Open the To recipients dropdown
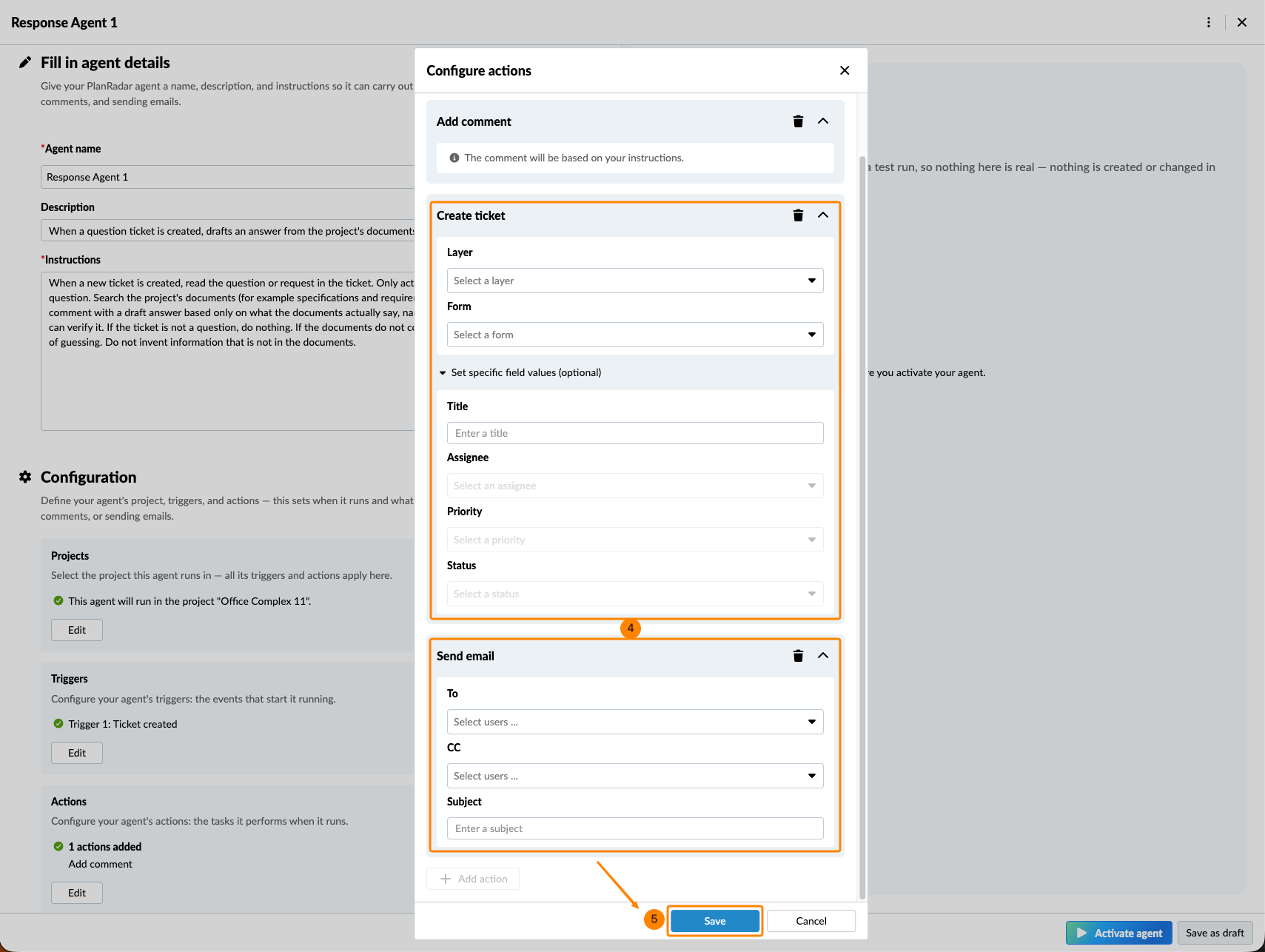The width and height of the screenshot is (1265, 952). tap(635, 722)
